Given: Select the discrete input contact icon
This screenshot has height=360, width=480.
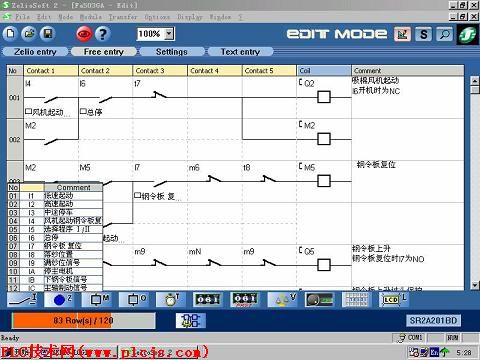Looking at the screenshot, I should tap(23, 300).
